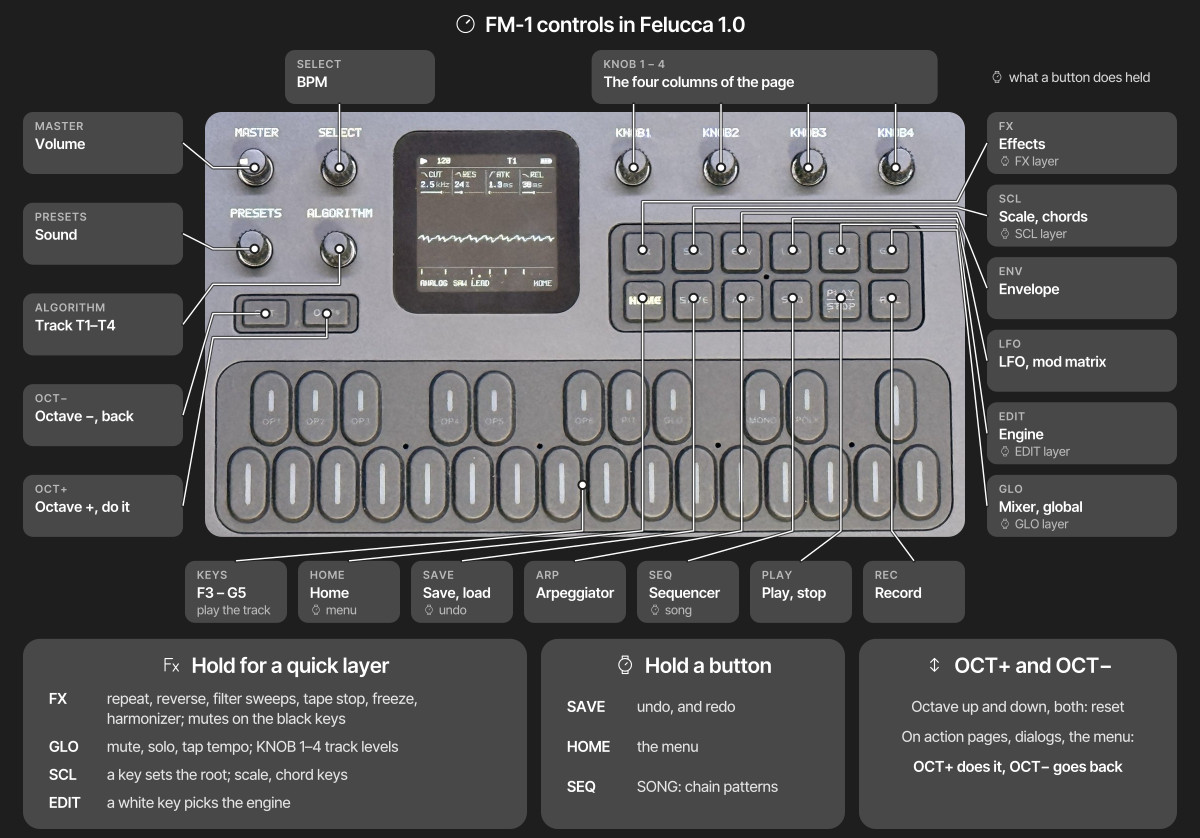
Task: Hit the PLAY/STOP button on the device
Action: coord(841,300)
